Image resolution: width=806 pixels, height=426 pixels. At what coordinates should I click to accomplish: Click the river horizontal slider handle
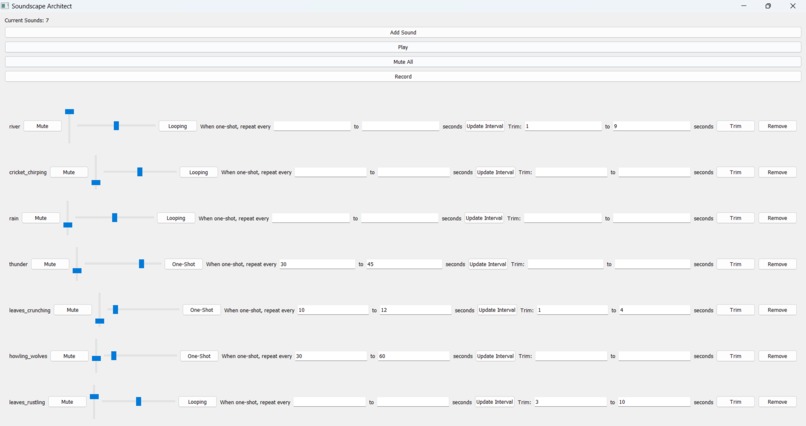(116, 126)
